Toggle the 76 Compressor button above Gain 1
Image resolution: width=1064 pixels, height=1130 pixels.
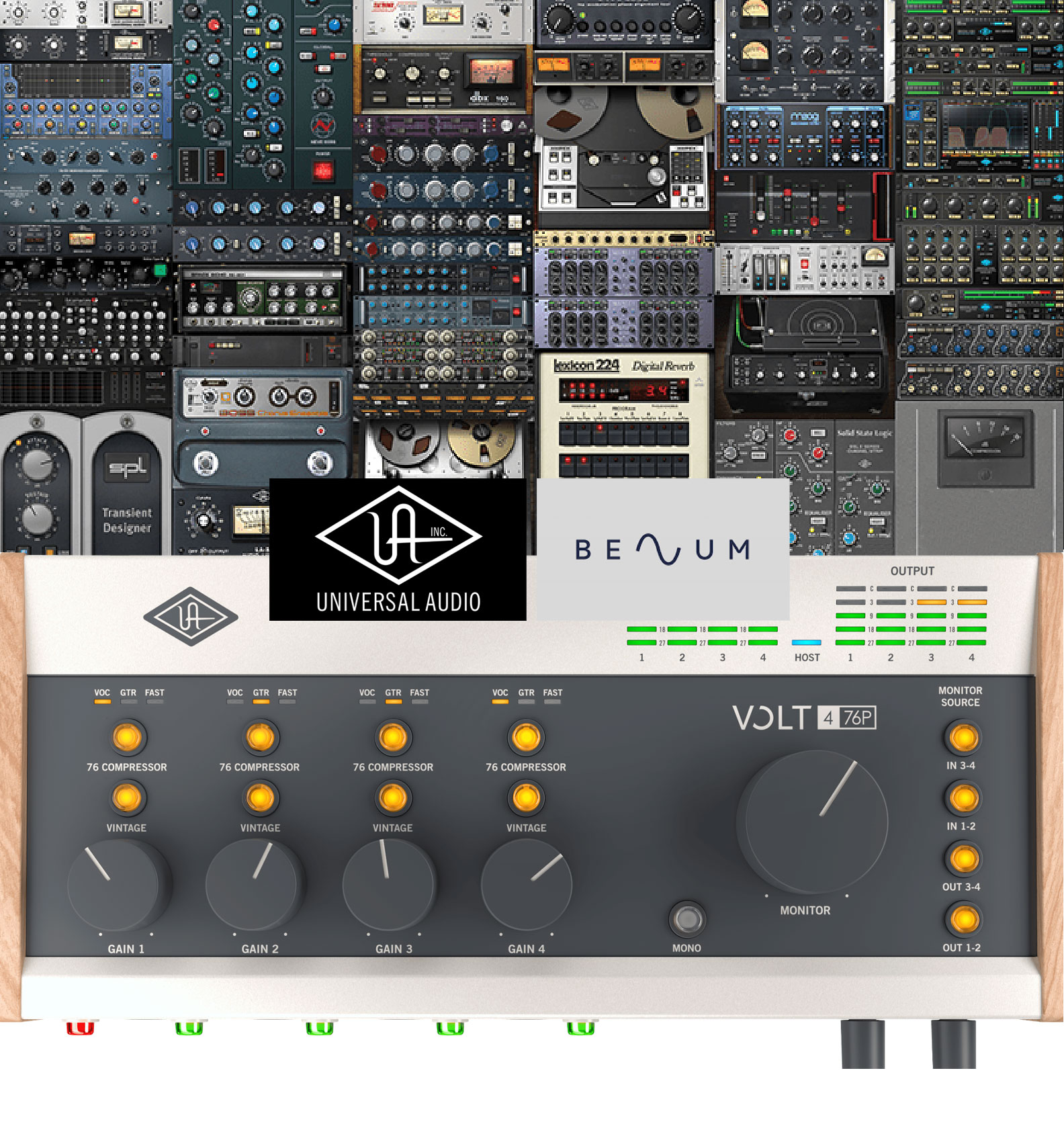pos(127,737)
